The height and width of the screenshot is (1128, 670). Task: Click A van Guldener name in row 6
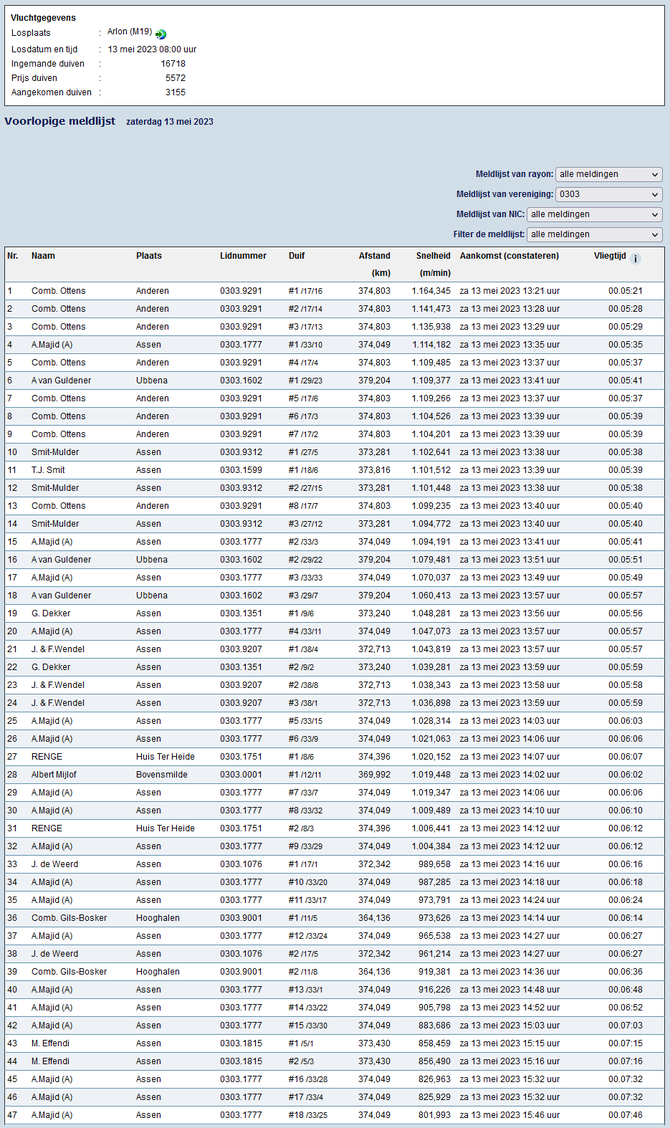pyautogui.click(x=61, y=381)
